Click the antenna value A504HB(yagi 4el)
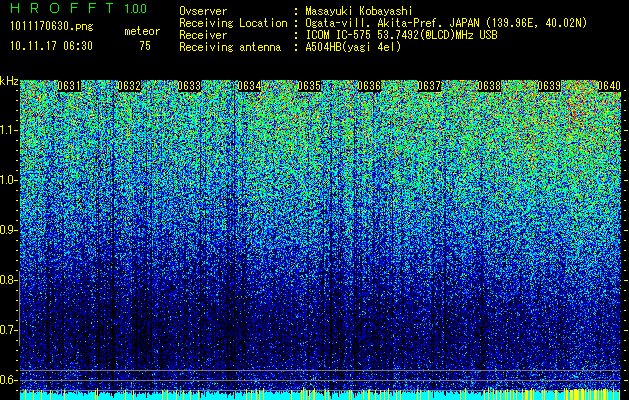The image size is (629, 400). (353, 47)
